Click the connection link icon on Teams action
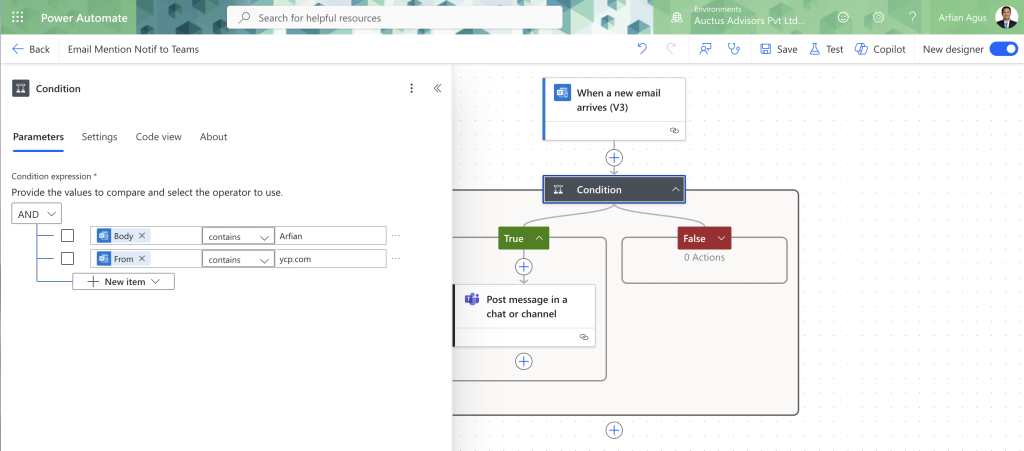The height and width of the screenshot is (451, 1024). [584, 337]
